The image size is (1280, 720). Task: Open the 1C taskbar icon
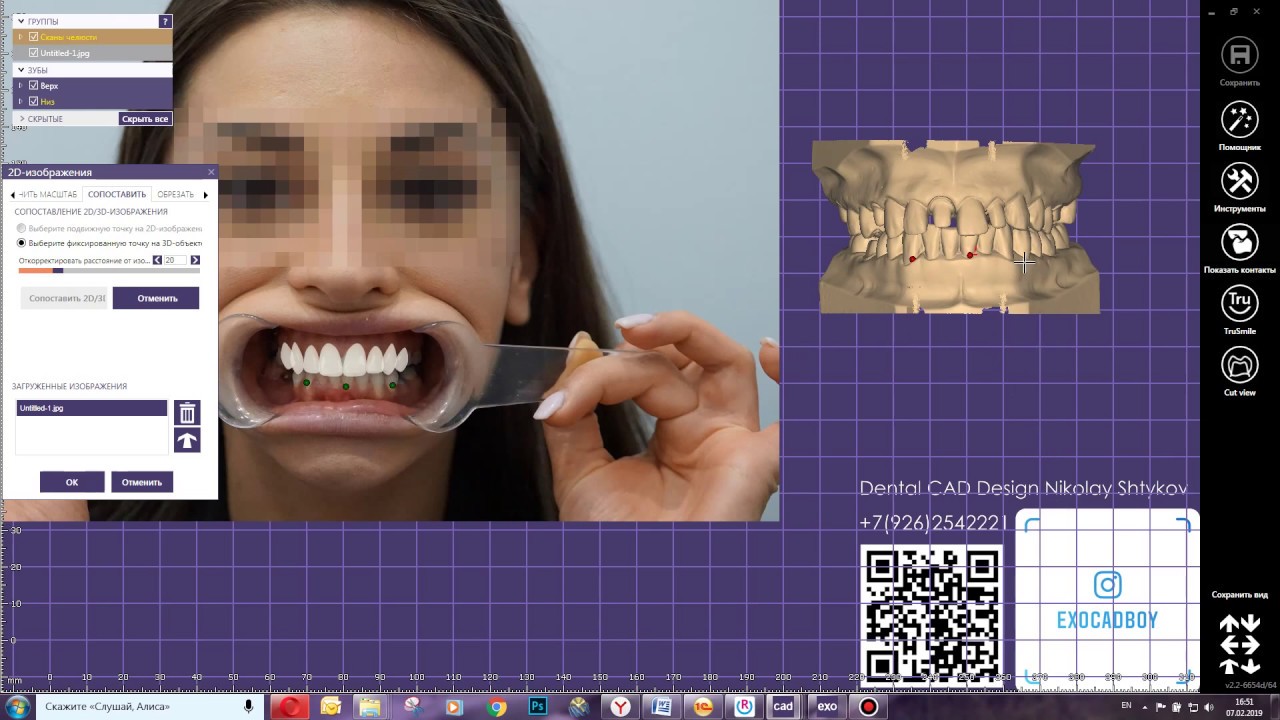tap(703, 707)
